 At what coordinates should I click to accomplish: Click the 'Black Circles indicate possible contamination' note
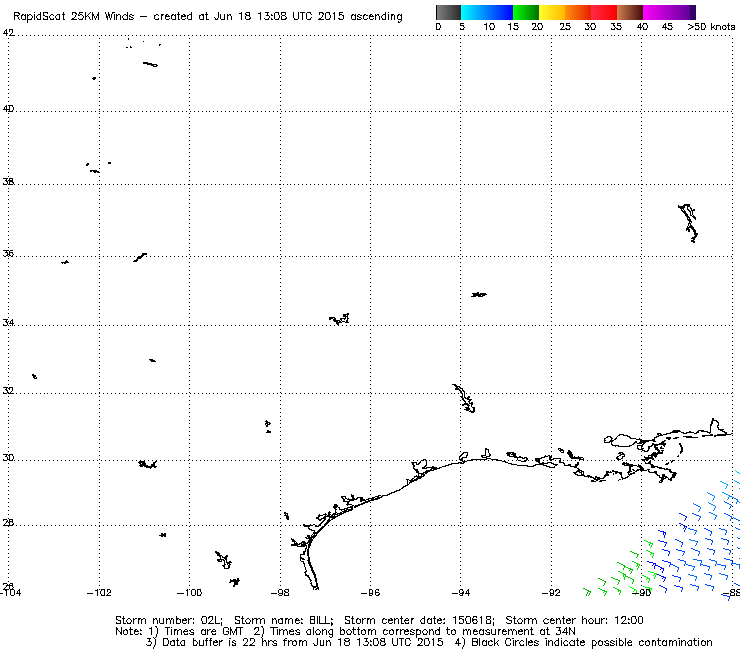coord(592,642)
